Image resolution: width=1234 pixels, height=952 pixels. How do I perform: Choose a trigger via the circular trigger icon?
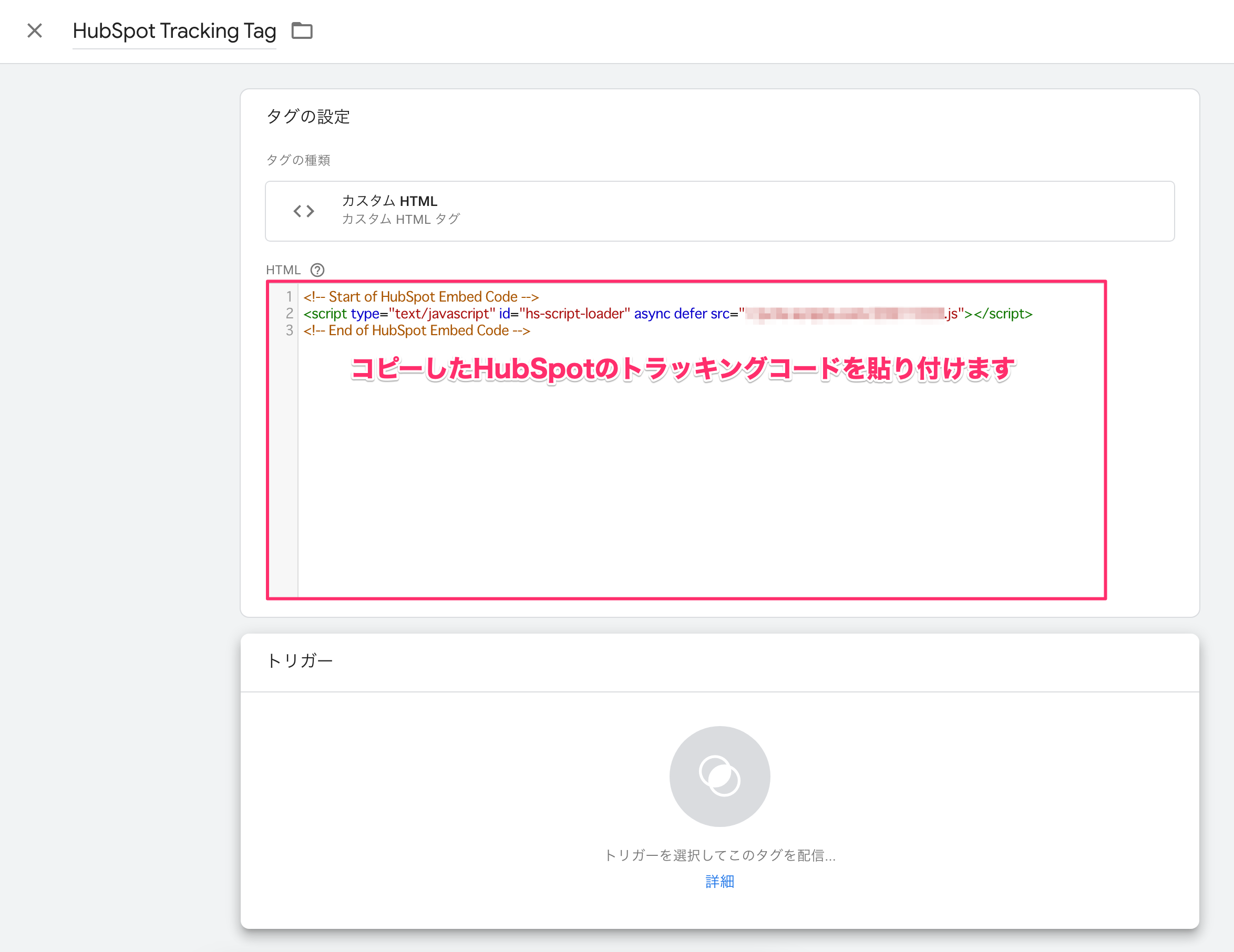point(719,775)
